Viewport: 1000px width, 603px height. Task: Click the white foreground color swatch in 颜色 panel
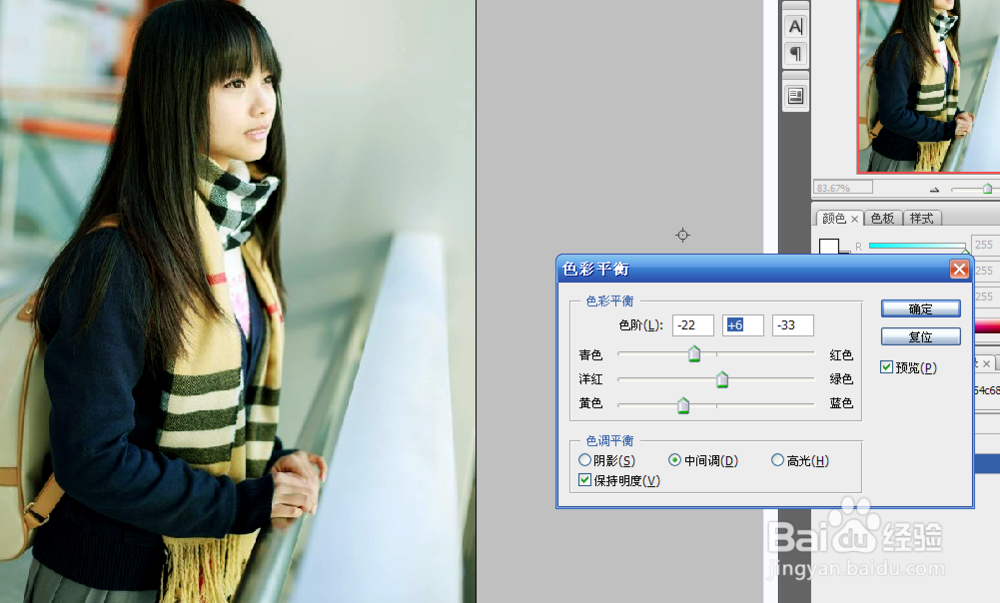[828, 246]
